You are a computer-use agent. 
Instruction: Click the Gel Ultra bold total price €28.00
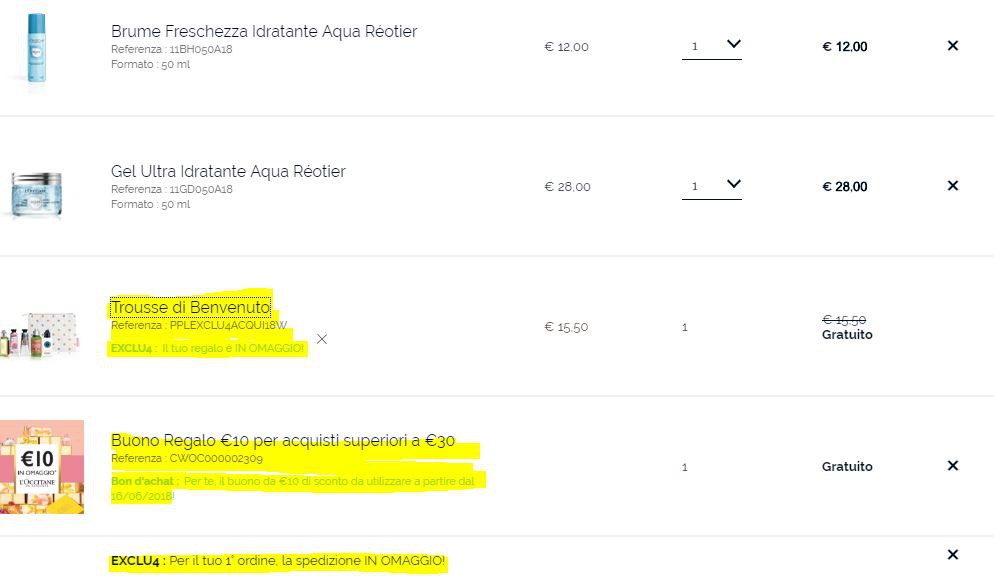[844, 187]
